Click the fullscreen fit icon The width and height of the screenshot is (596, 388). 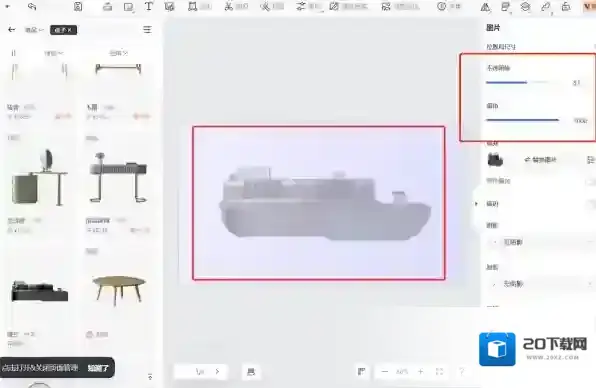coord(439,371)
